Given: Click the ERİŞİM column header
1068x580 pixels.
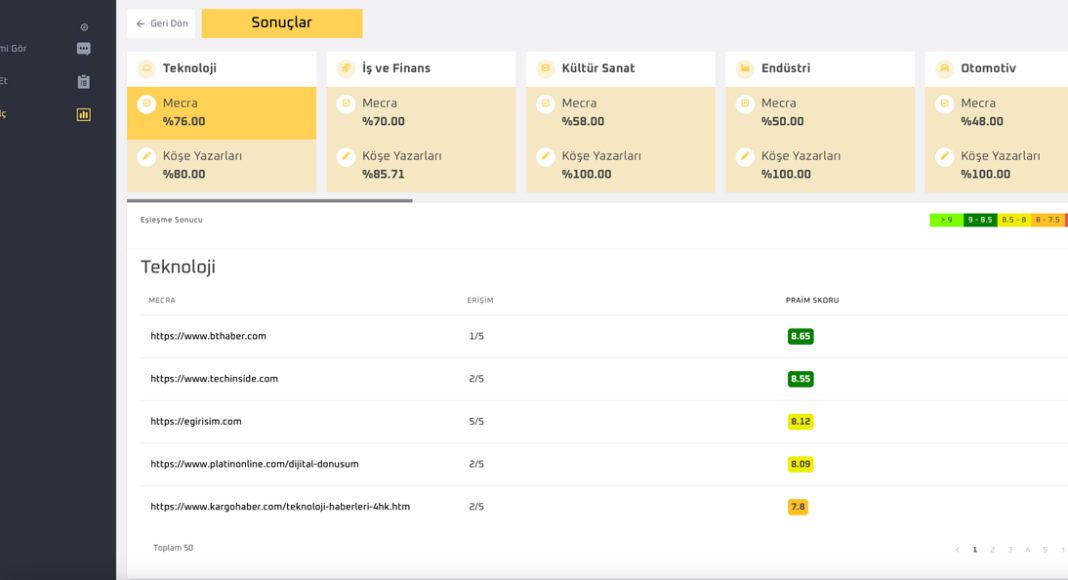Looking at the screenshot, I should coord(480,300).
